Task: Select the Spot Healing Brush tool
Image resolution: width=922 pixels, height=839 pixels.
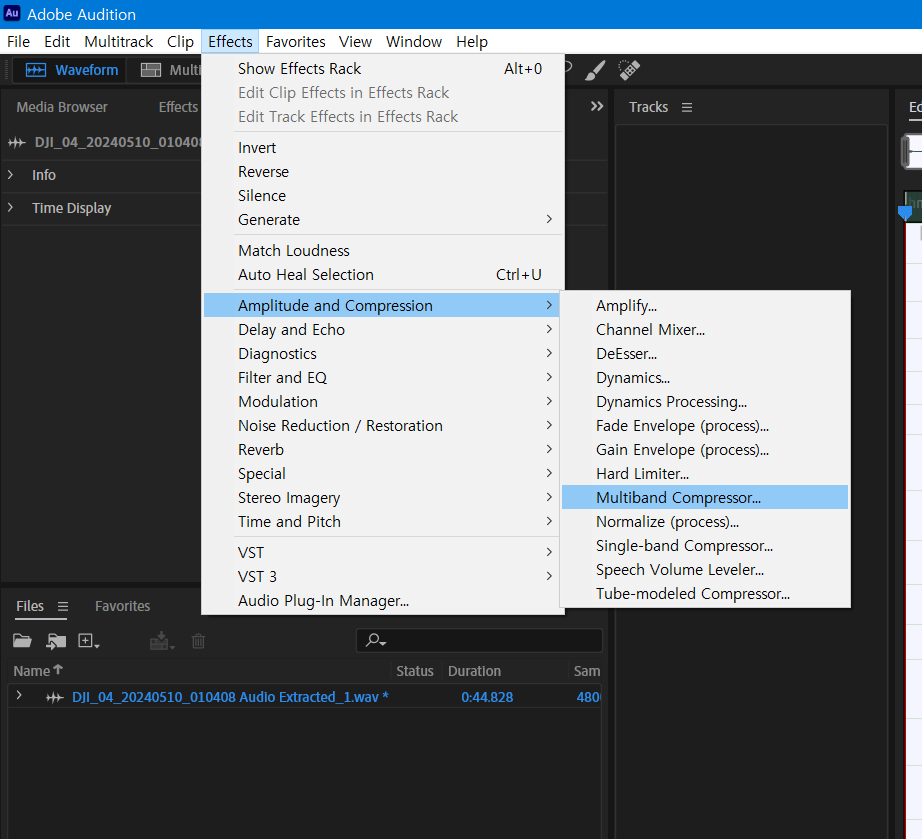Action: point(629,70)
